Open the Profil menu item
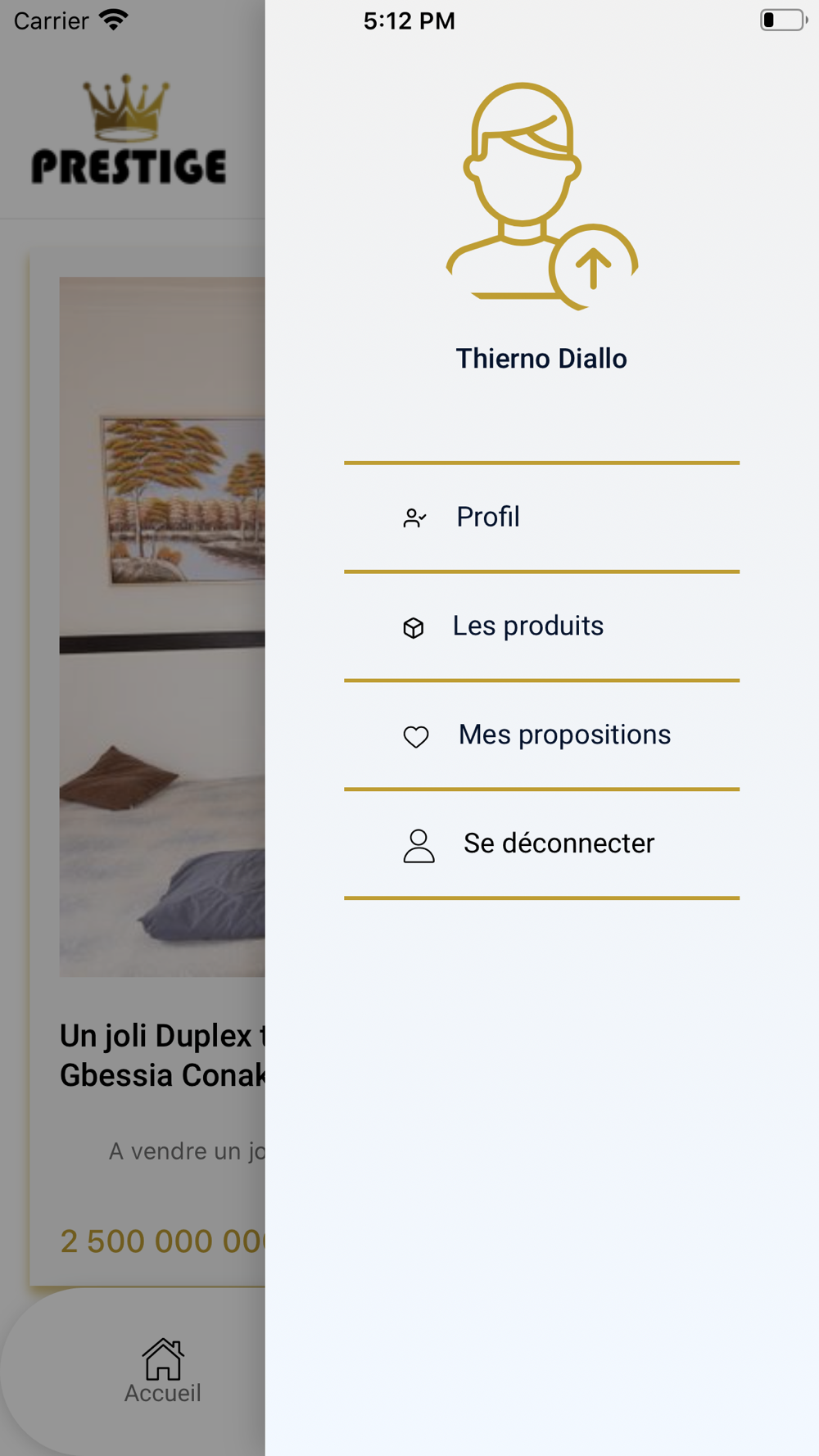This screenshot has height=1456, width=819. coord(541,518)
